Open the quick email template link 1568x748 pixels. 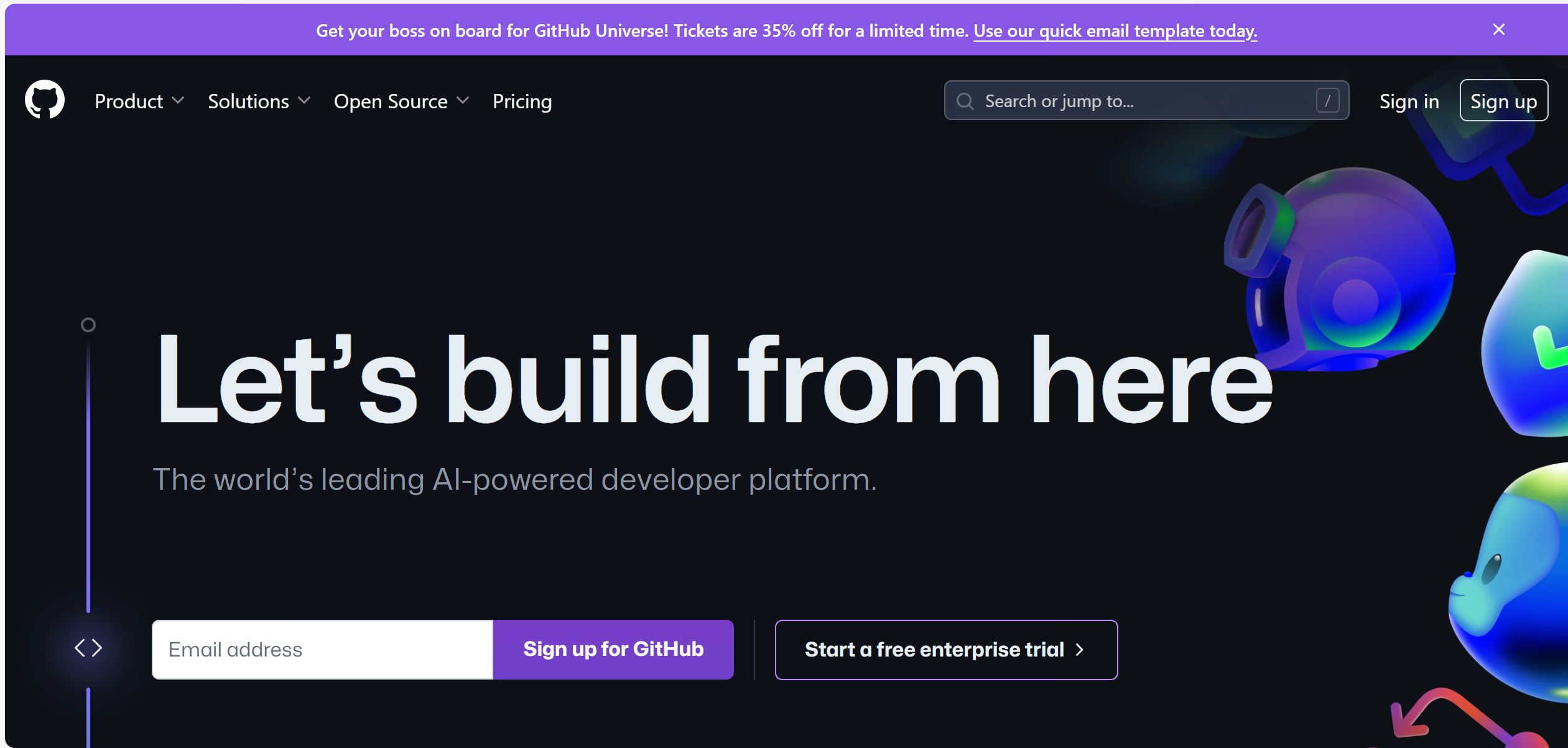coord(1115,30)
